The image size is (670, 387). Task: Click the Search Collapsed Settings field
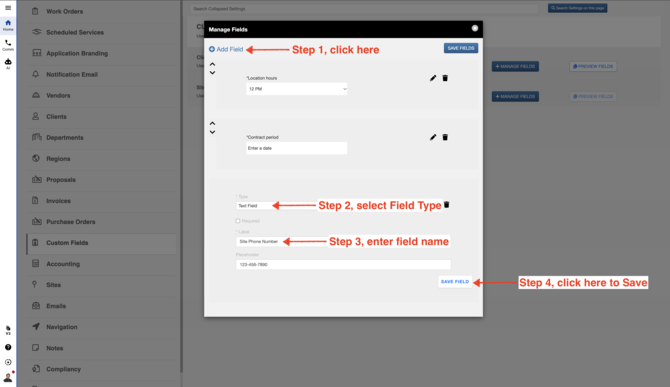[x=364, y=9]
